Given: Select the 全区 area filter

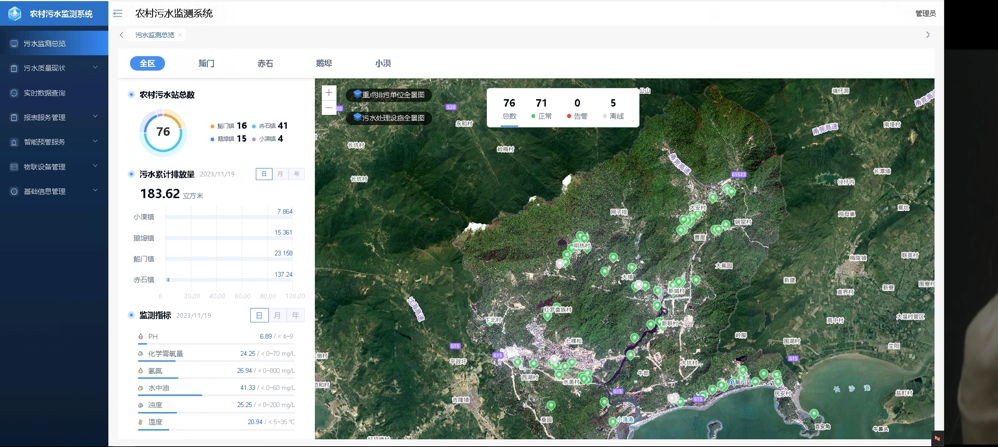Looking at the screenshot, I should pos(148,64).
